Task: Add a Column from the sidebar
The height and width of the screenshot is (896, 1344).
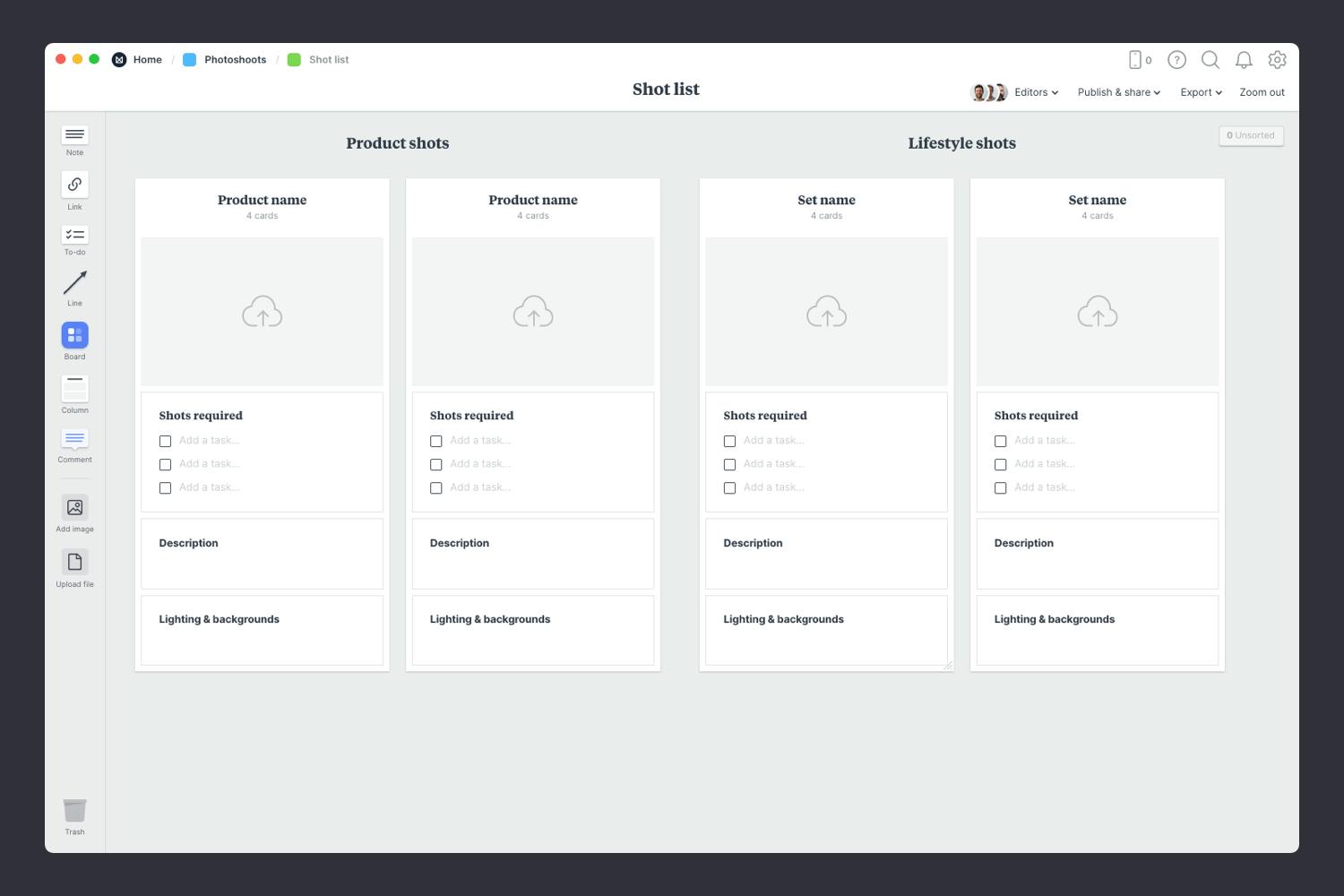Action: click(x=74, y=390)
